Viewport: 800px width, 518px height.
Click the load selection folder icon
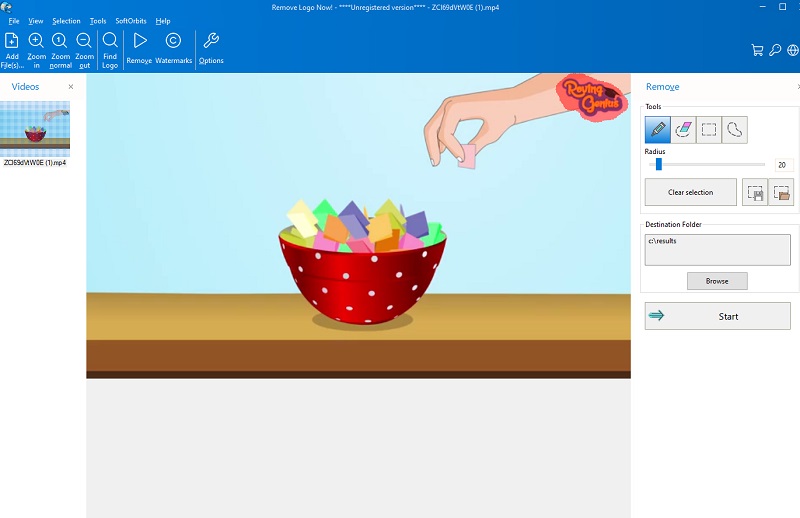(x=781, y=192)
